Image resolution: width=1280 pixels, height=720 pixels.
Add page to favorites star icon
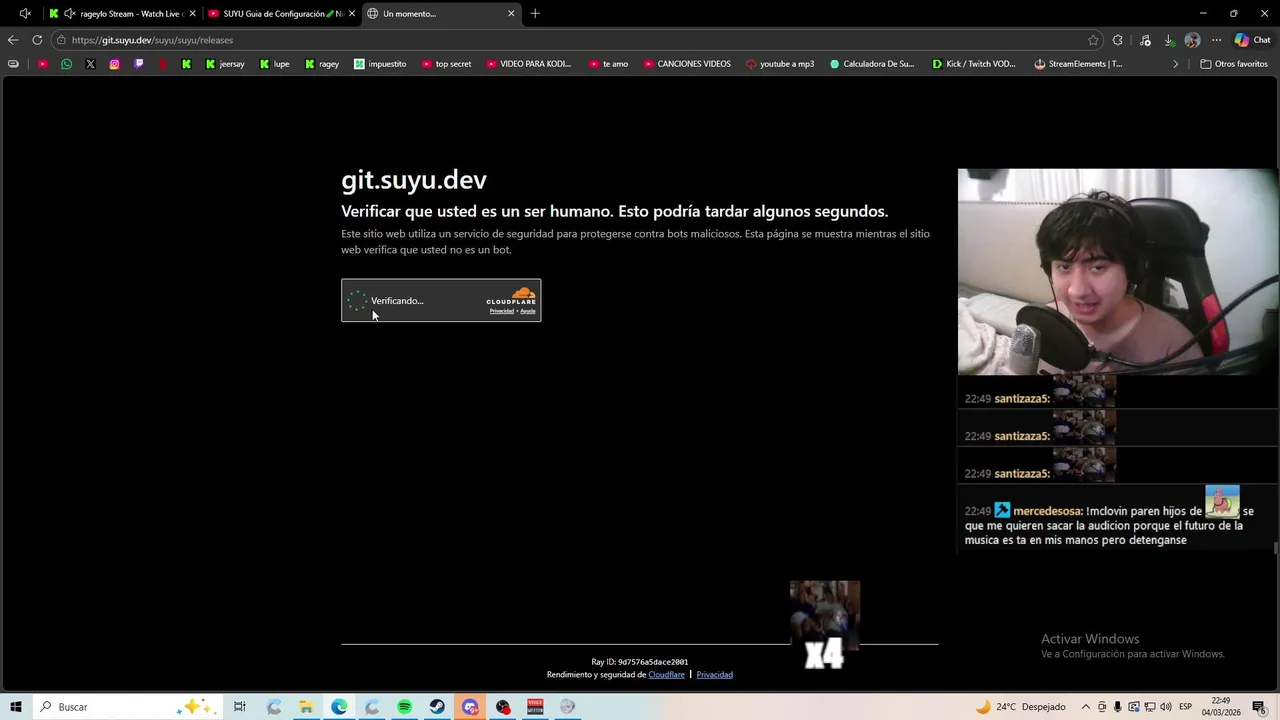coord(1093,40)
